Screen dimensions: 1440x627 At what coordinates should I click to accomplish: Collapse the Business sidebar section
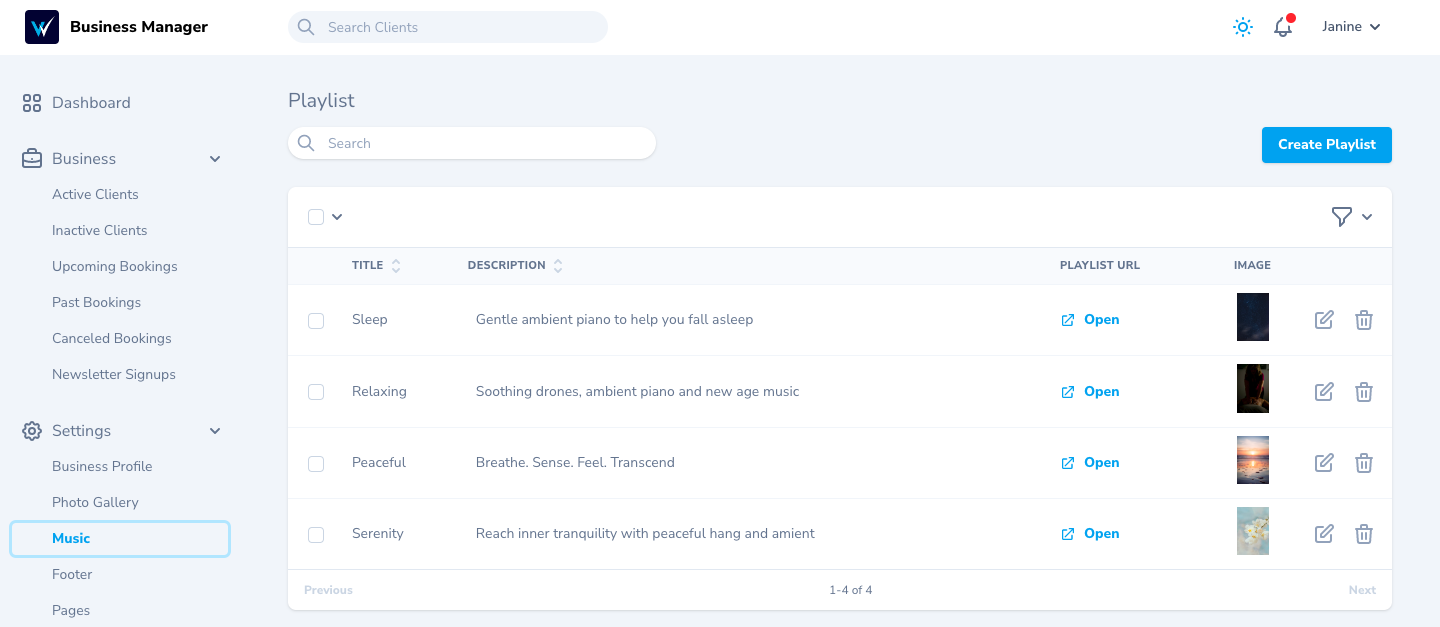coord(214,158)
